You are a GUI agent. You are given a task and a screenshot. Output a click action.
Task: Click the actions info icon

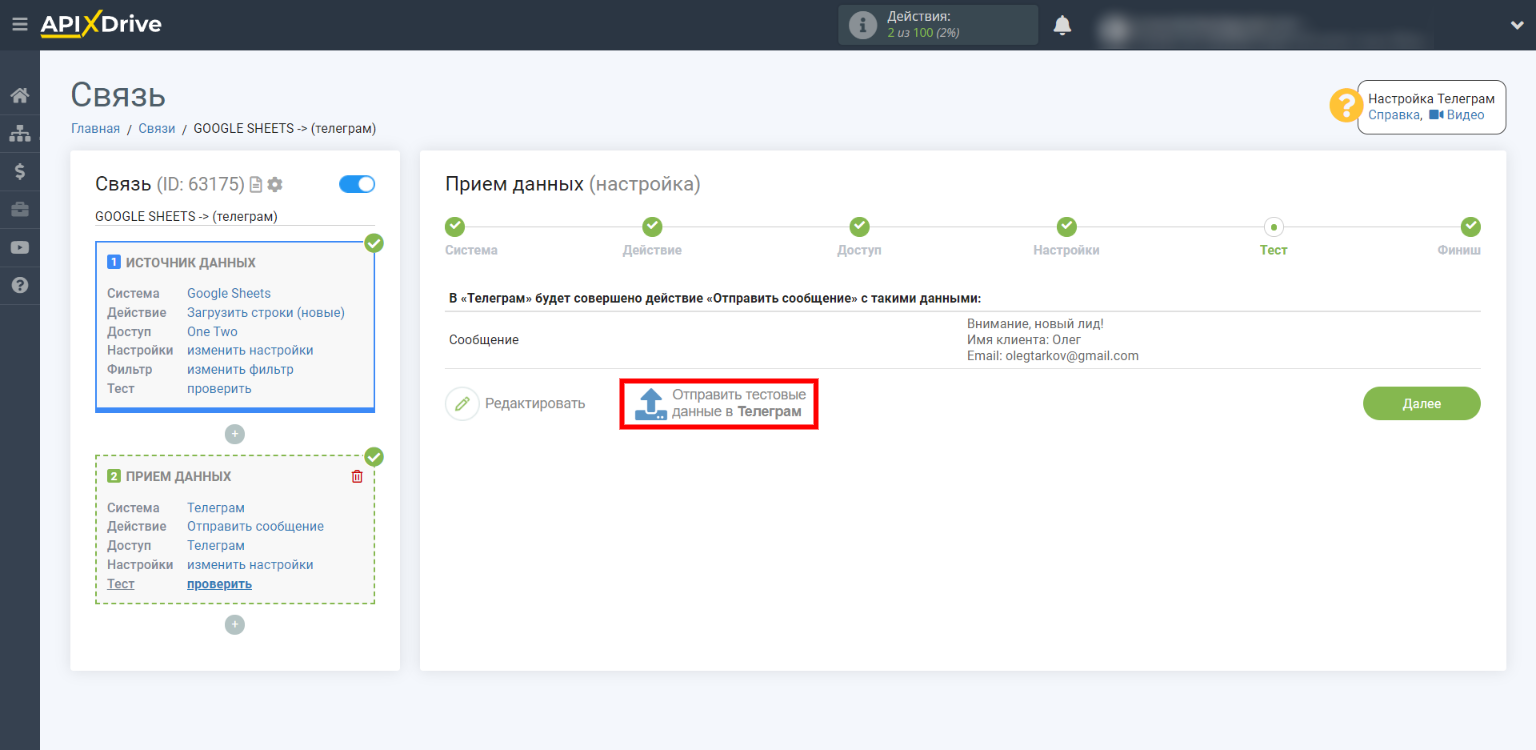click(x=862, y=26)
